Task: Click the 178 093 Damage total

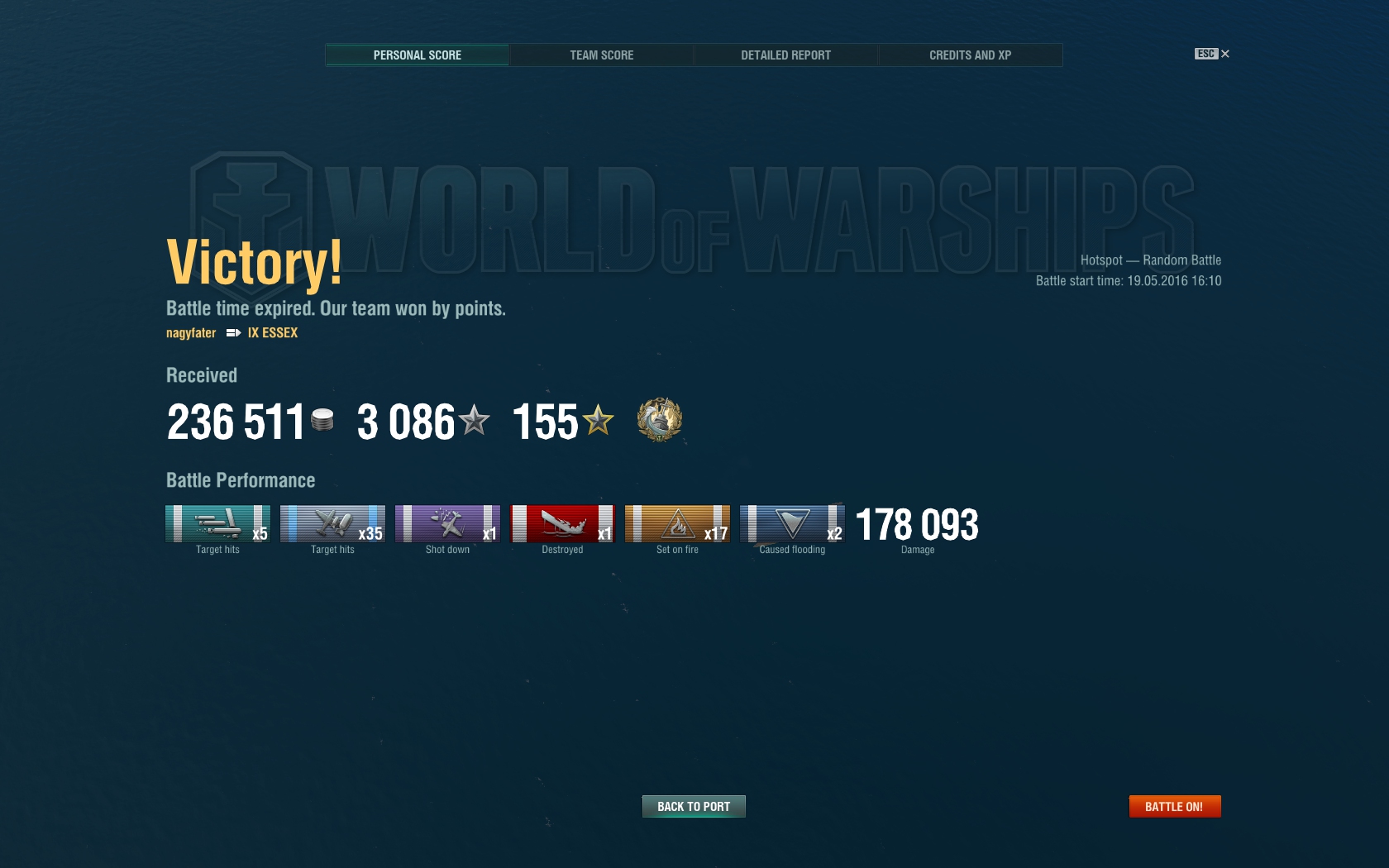Action: tap(917, 525)
